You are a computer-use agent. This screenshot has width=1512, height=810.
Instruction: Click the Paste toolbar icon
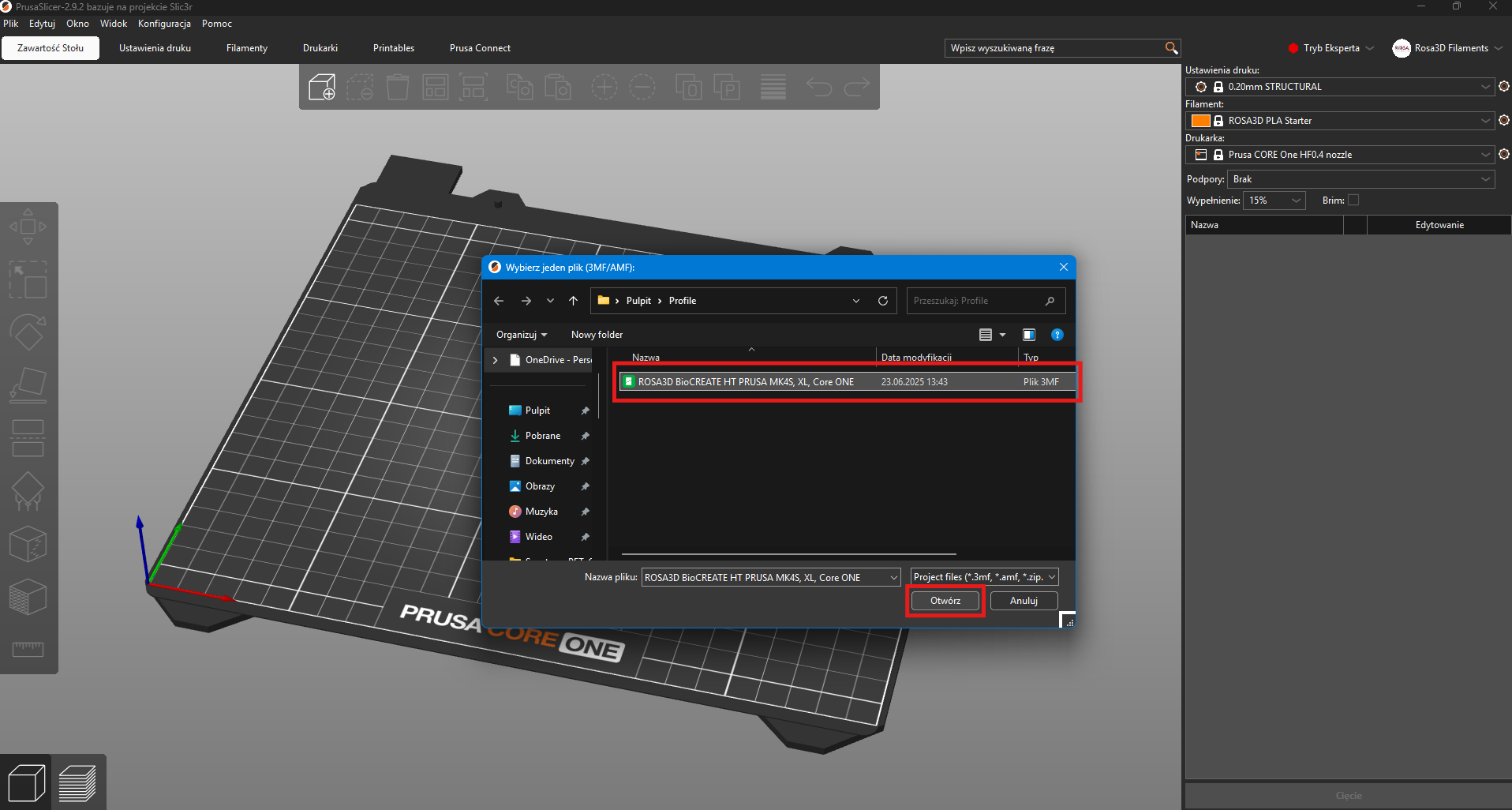[x=557, y=87]
